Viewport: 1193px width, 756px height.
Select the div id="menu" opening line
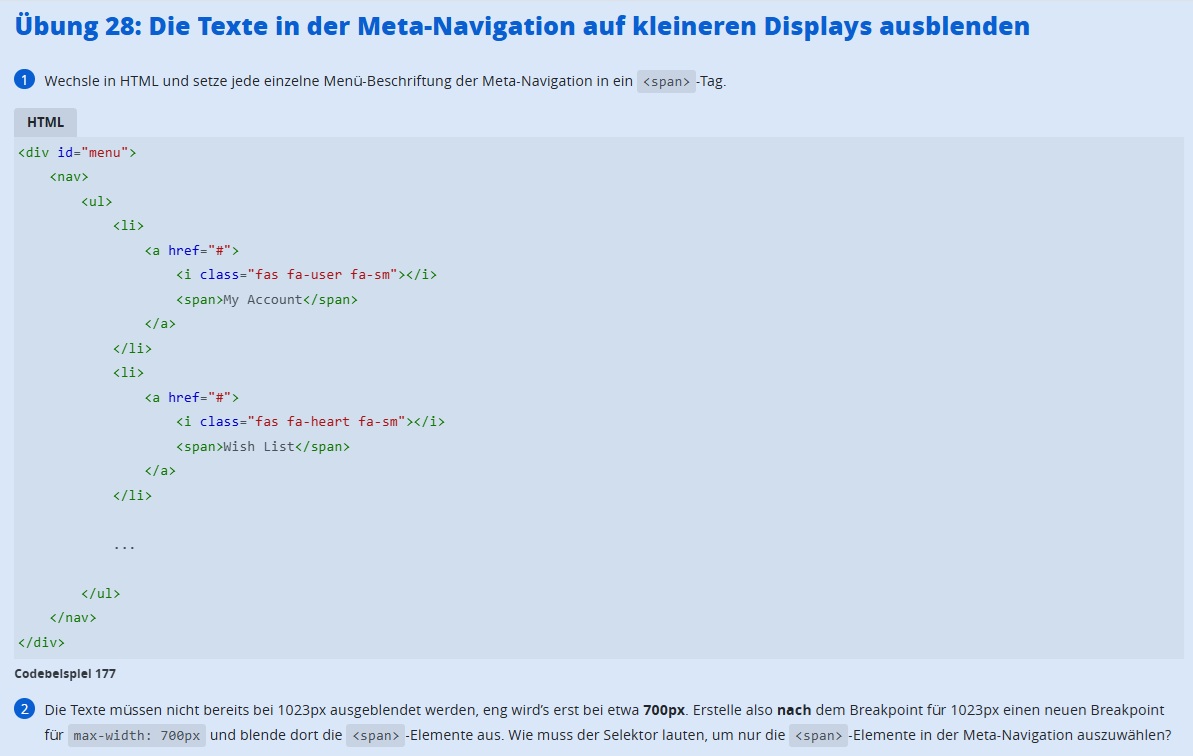77,153
